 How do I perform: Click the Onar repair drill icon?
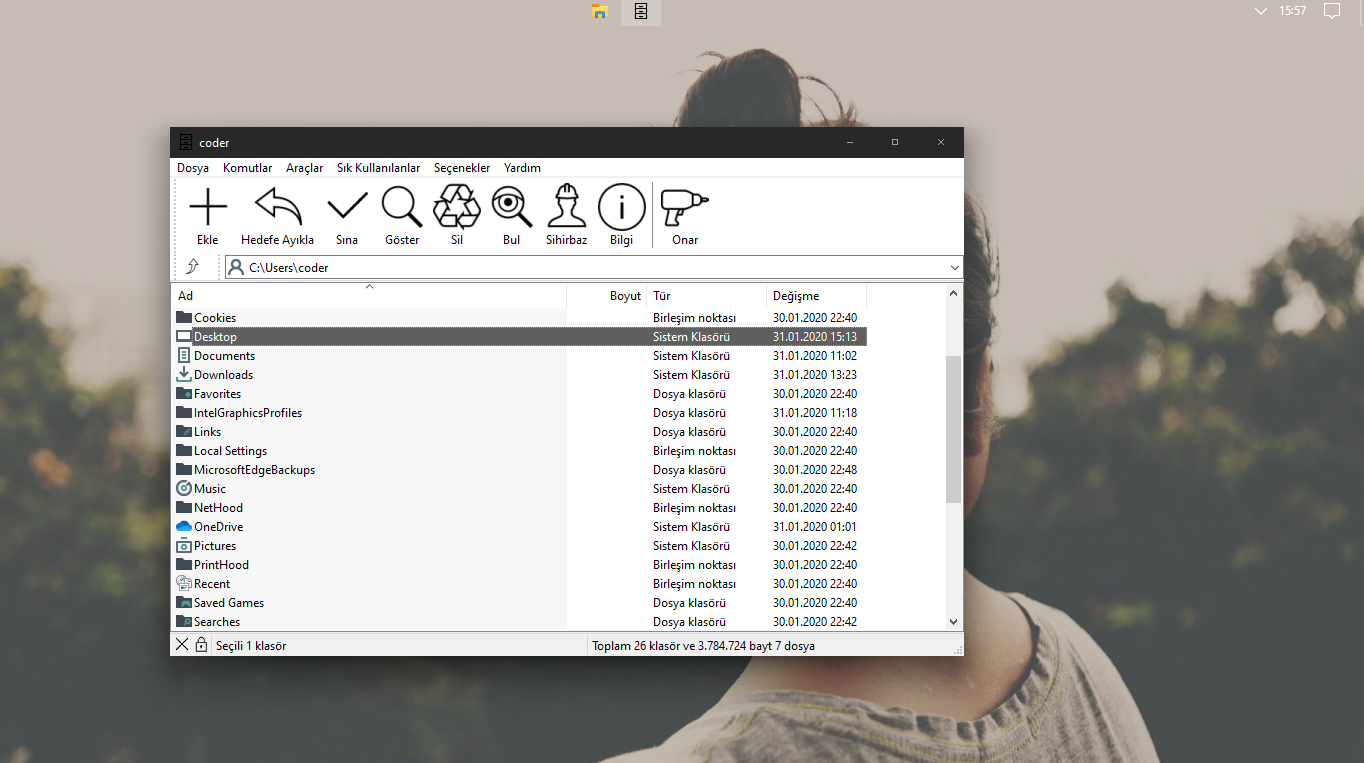(685, 208)
